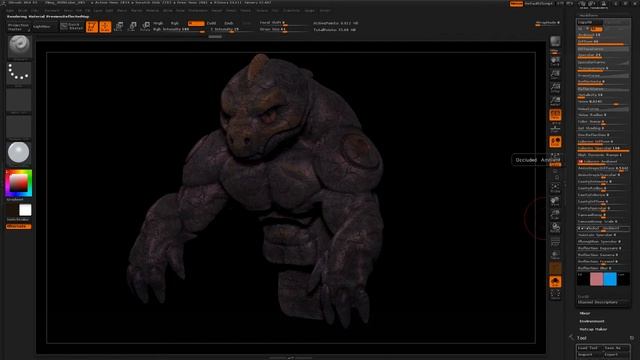The image size is (640, 360).
Task: Open the material sphere picker
Action: click(x=19, y=153)
